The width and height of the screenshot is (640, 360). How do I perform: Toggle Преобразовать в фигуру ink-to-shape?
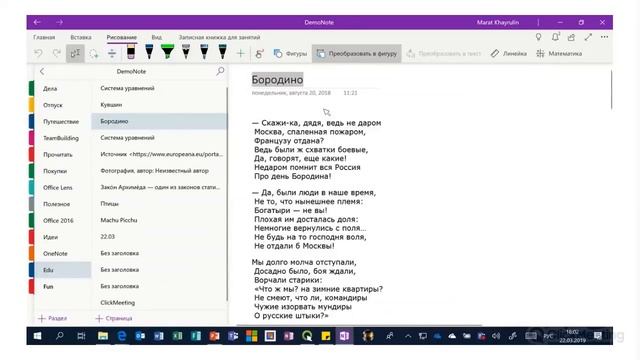pos(357,53)
